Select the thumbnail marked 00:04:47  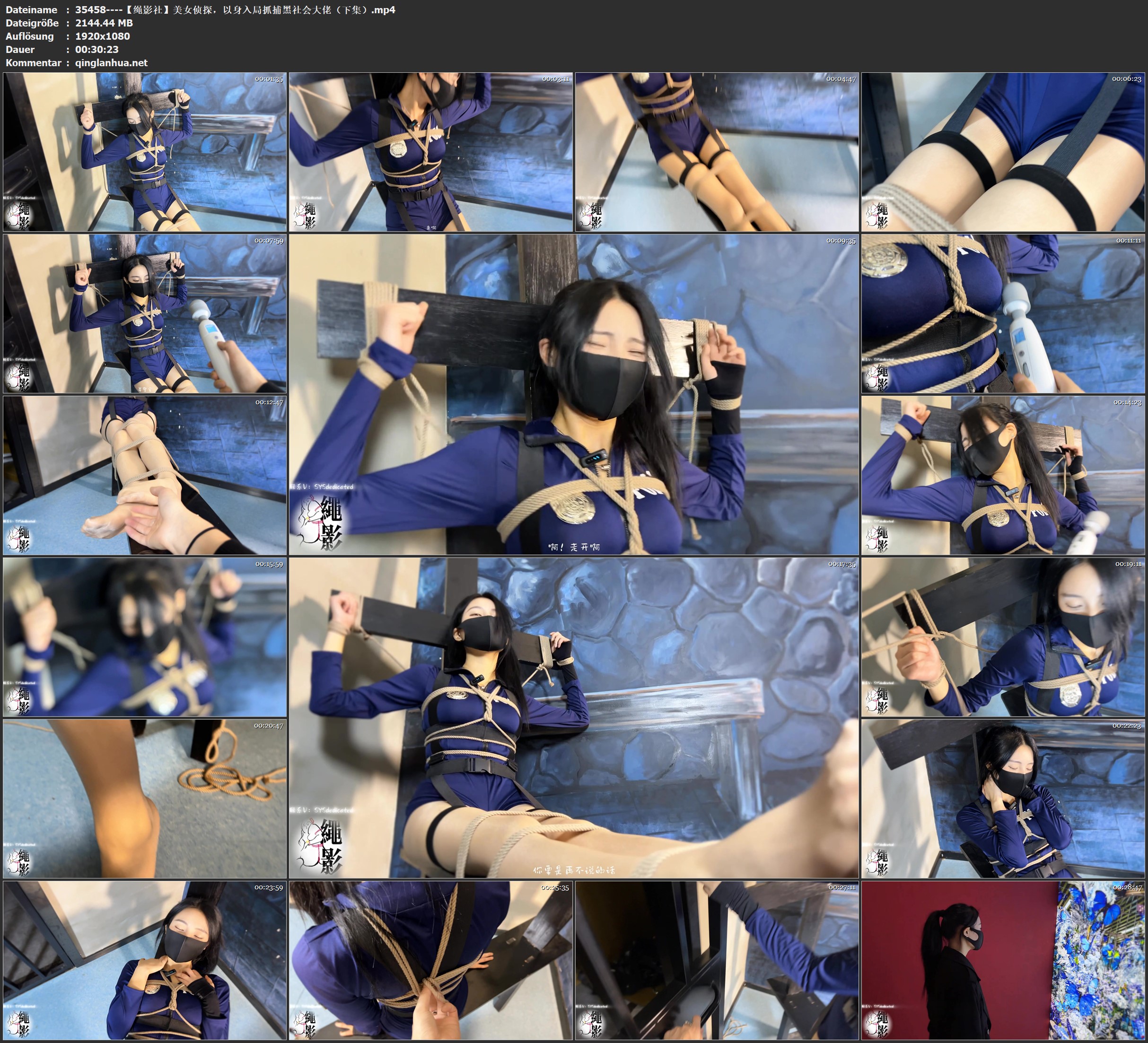716,151
